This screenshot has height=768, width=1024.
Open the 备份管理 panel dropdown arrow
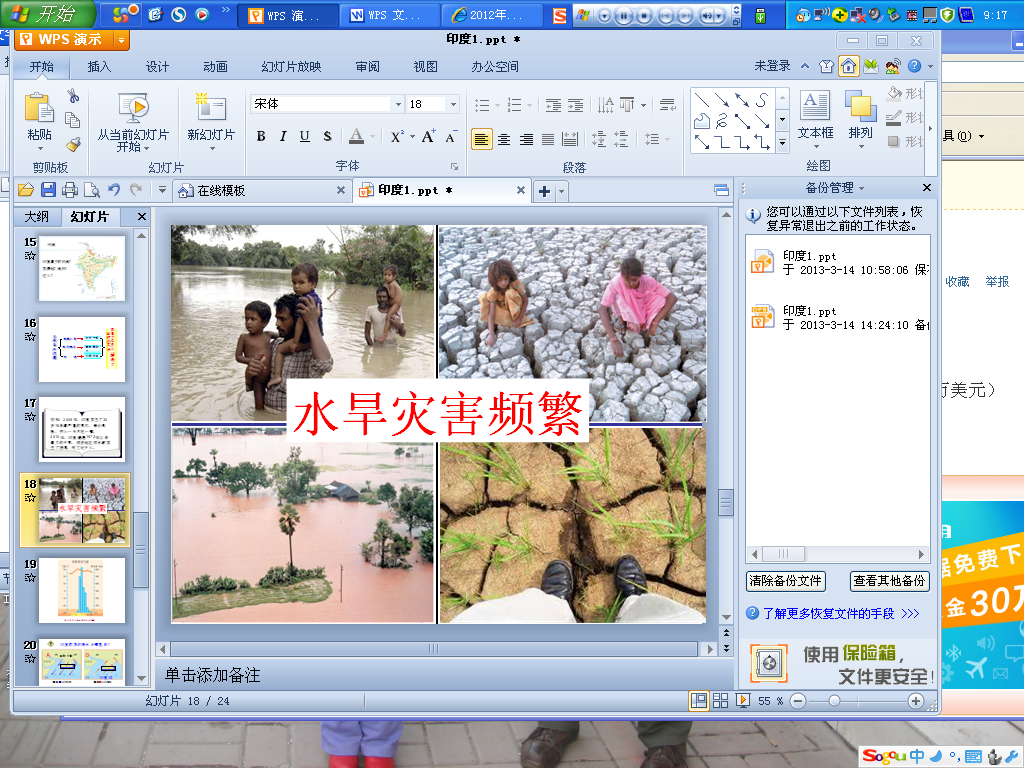861,188
